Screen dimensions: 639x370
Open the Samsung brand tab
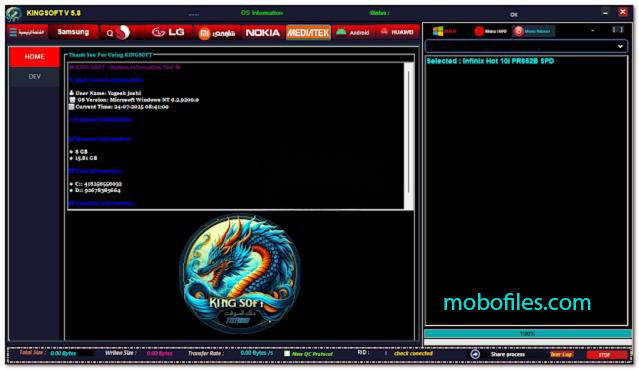pos(73,32)
